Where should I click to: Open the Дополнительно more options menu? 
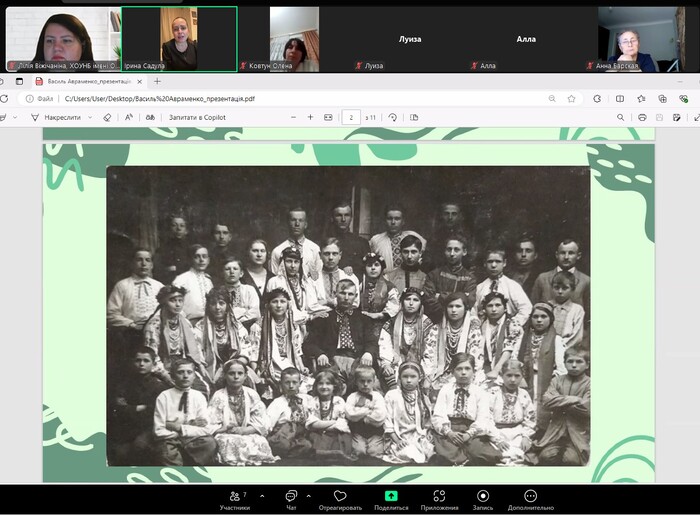(530, 500)
